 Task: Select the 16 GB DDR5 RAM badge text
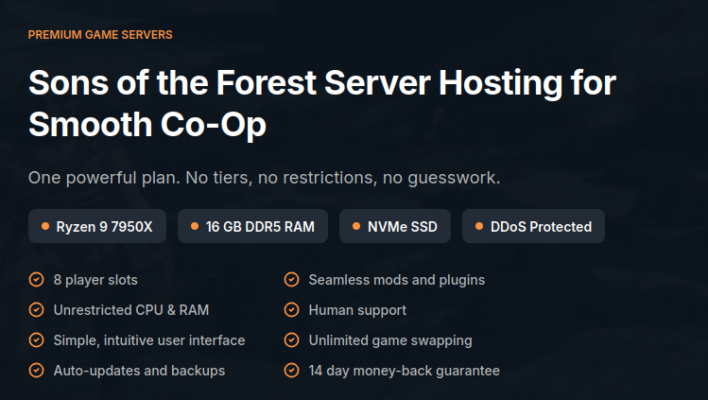click(260, 227)
